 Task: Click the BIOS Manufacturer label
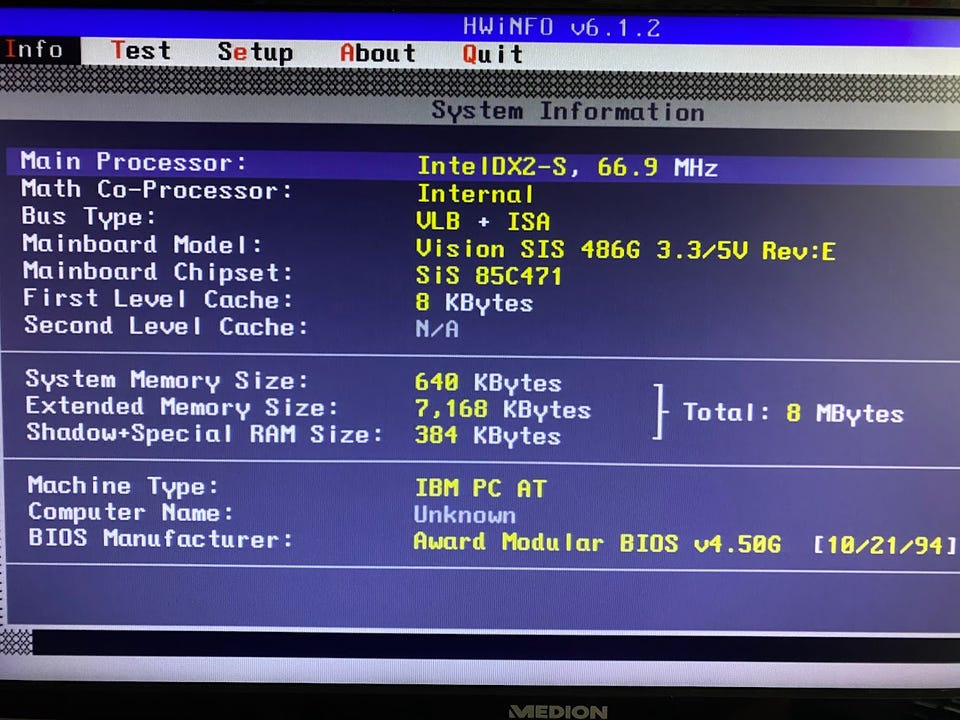pos(161,539)
